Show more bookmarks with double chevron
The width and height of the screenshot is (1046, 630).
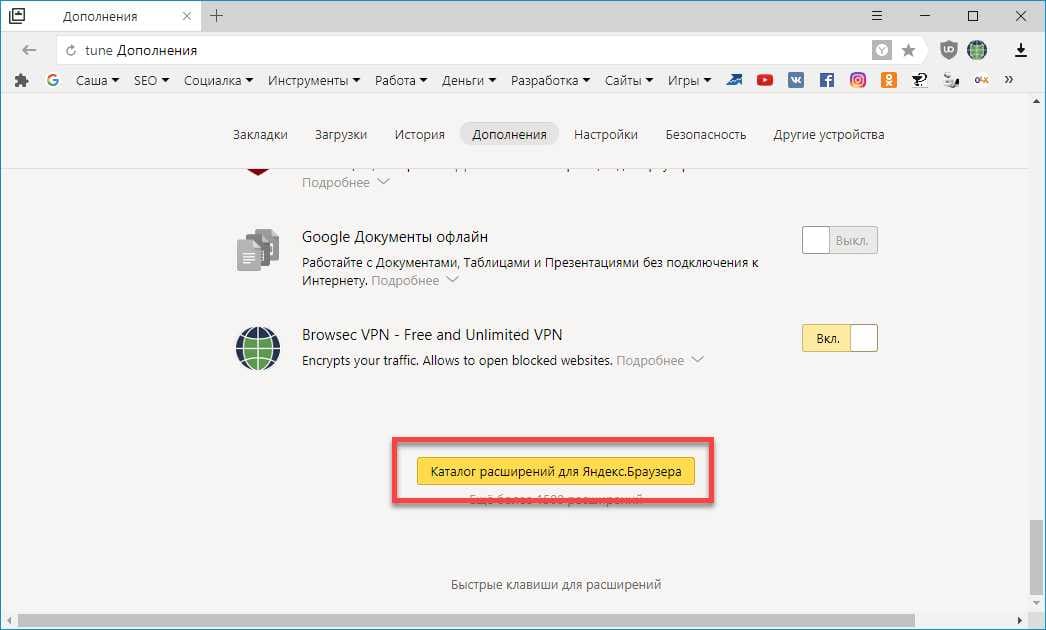click(x=1009, y=80)
